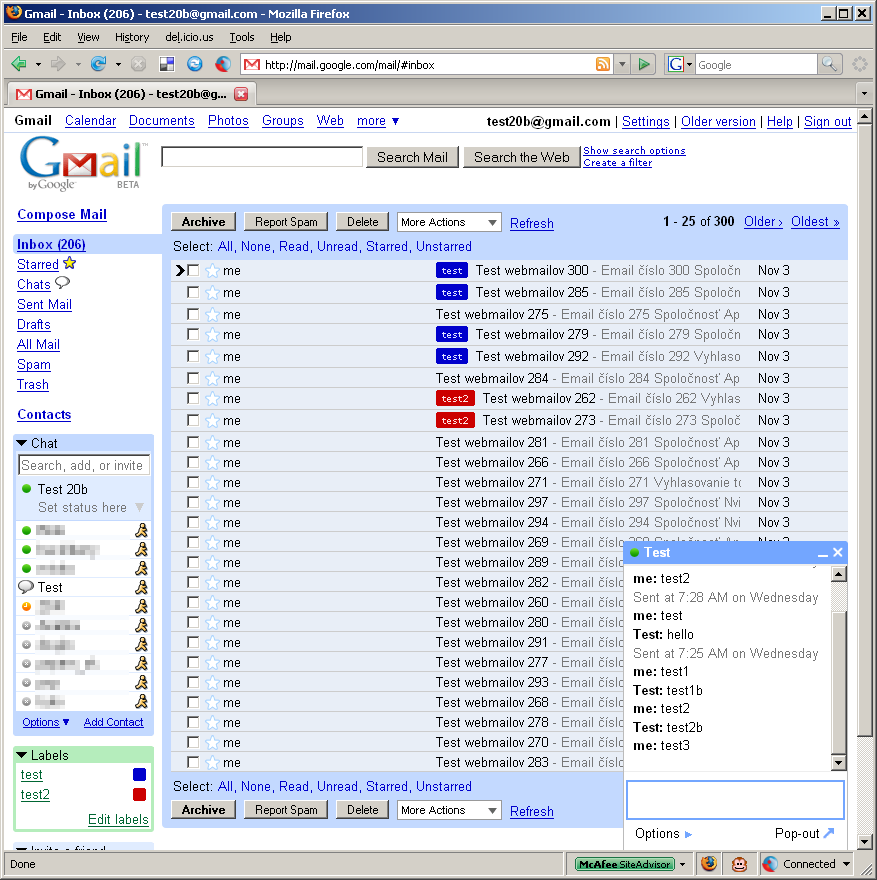877x880 pixels.
Task: Click the AIM icon on the Test contact row
Action: coord(141,588)
